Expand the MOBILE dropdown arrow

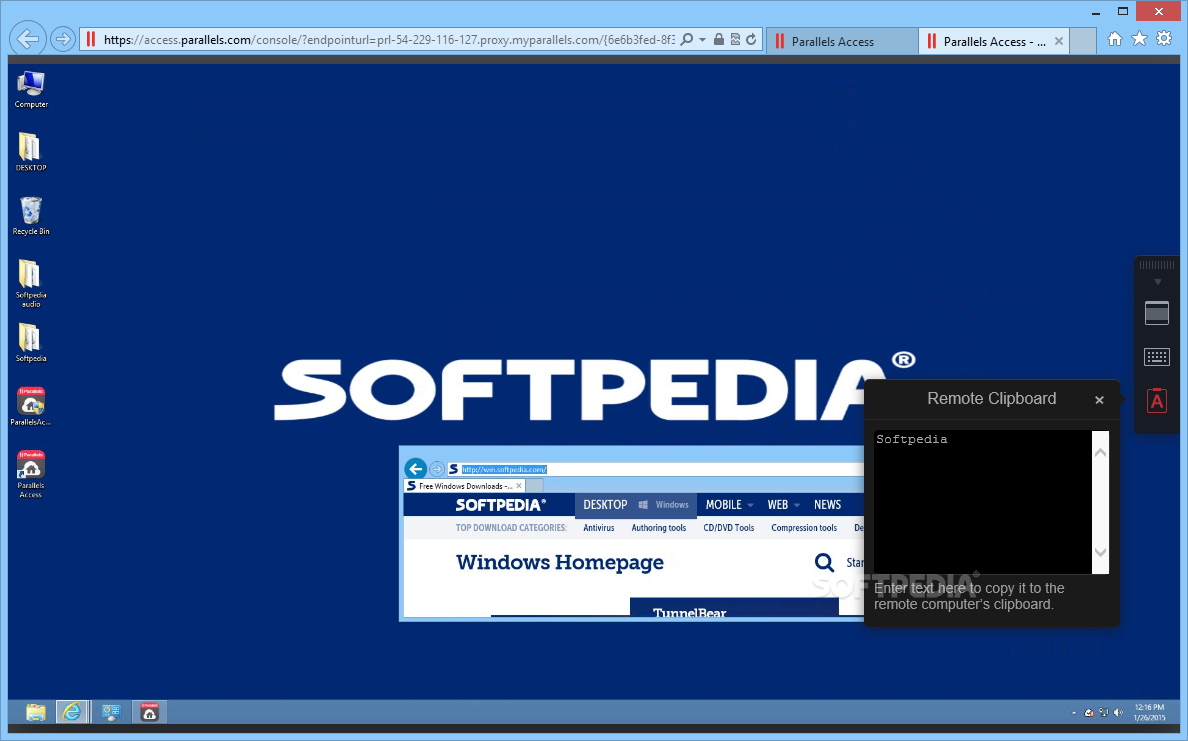pos(751,505)
